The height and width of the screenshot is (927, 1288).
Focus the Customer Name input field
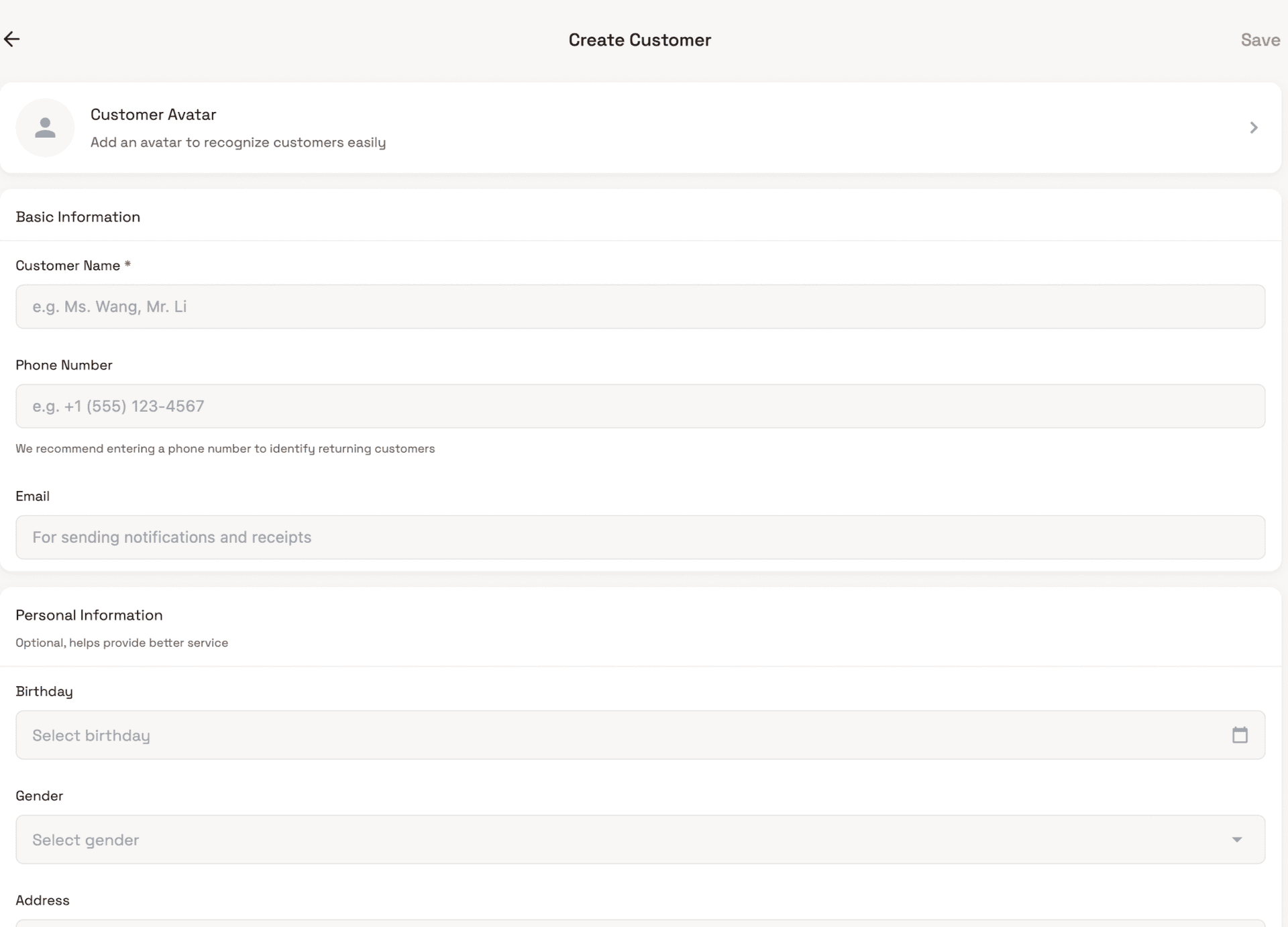tap(640, 307)
